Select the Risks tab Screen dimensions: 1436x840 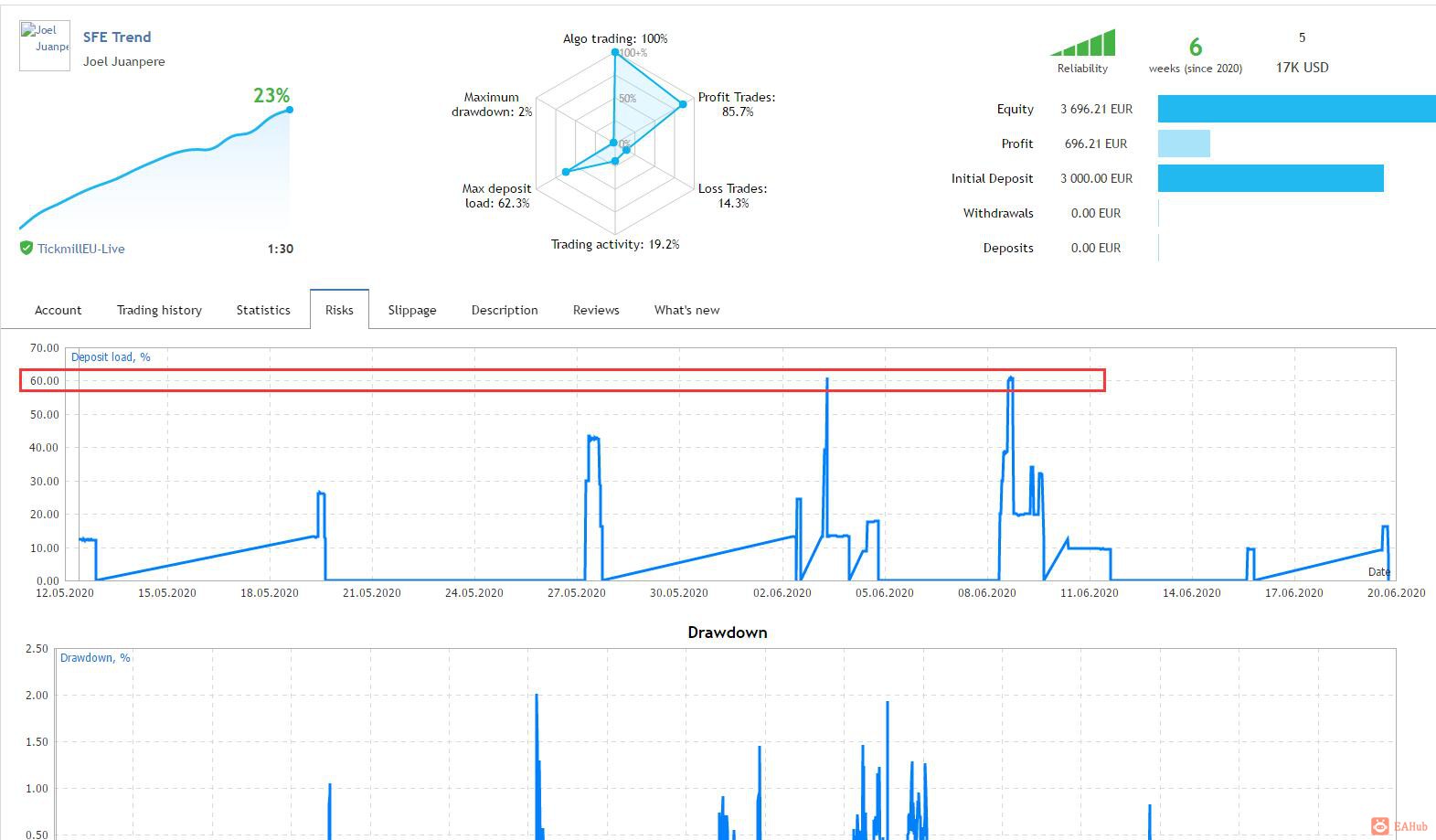339,310
